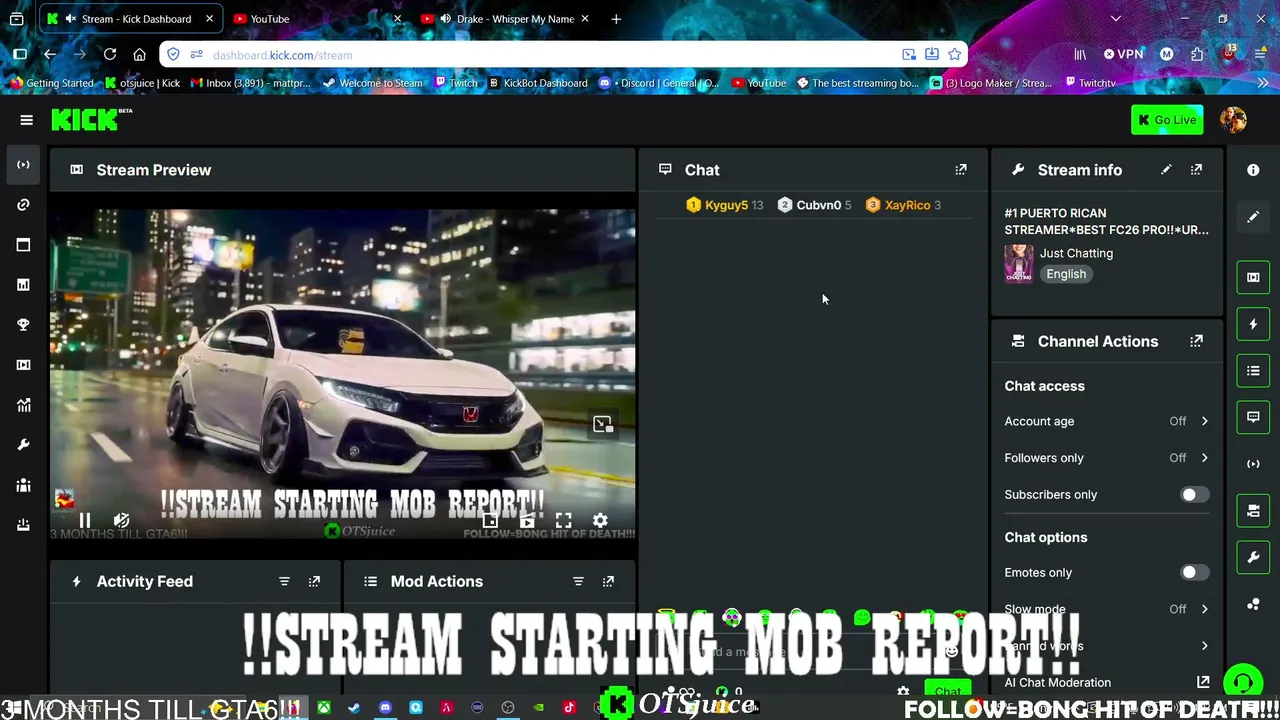Select the trophy icon in left sidebar

pos(23,325)
